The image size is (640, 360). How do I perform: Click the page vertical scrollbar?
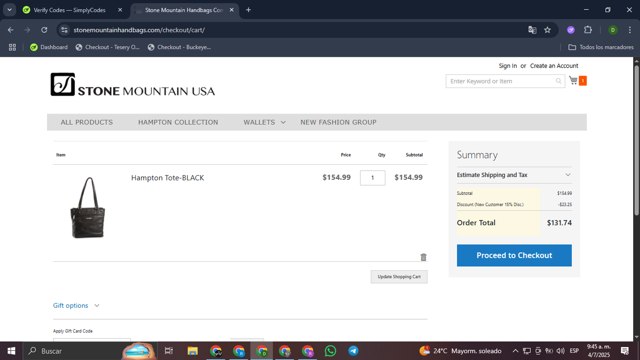(x=636, y=139)
